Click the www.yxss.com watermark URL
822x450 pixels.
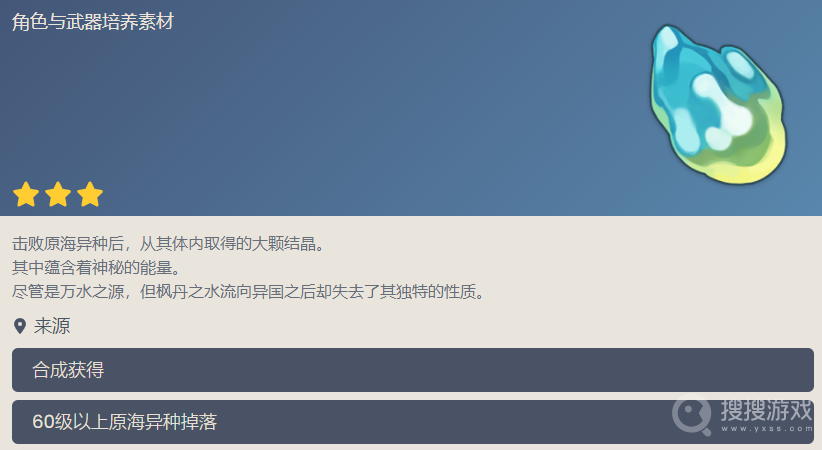pyautogui.click(x=766, y=429)
